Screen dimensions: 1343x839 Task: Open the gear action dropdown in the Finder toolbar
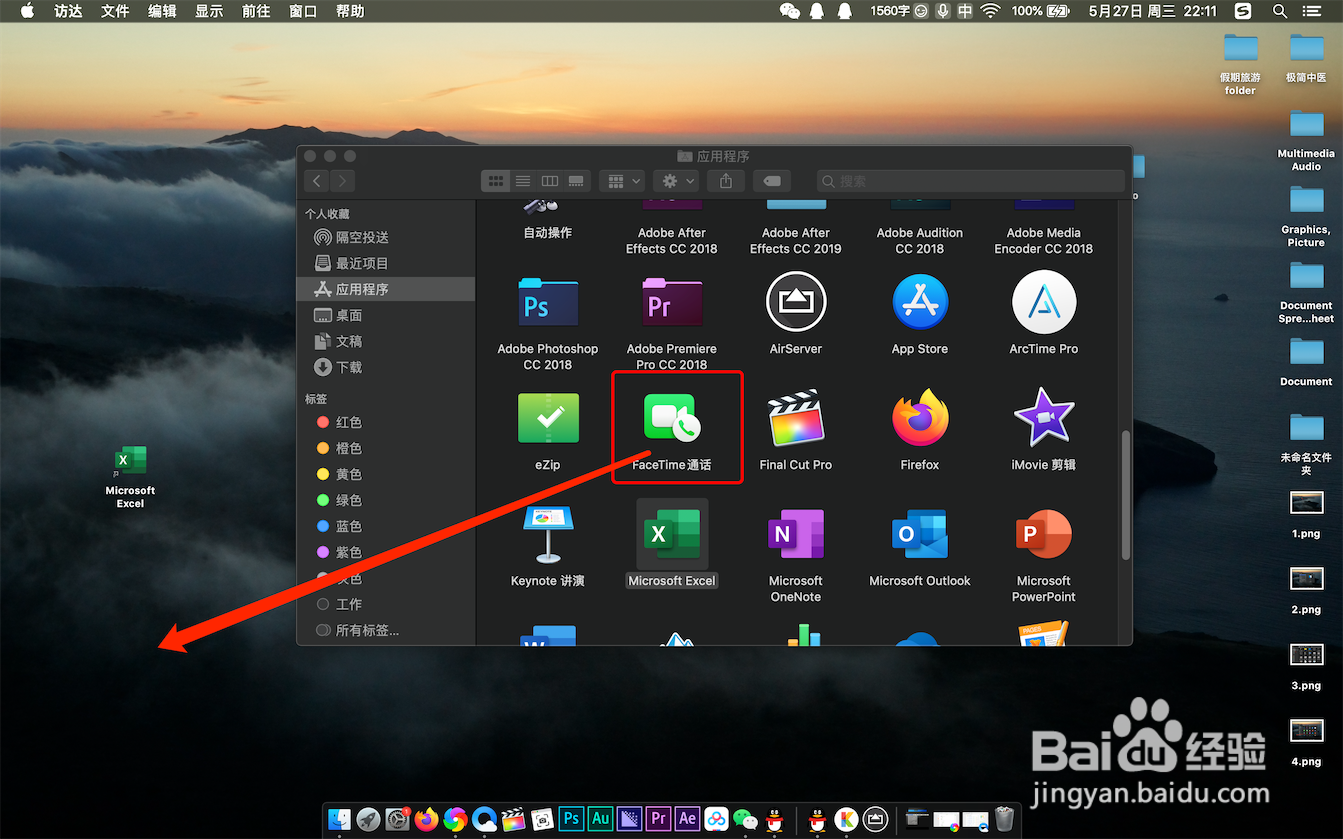677,181
